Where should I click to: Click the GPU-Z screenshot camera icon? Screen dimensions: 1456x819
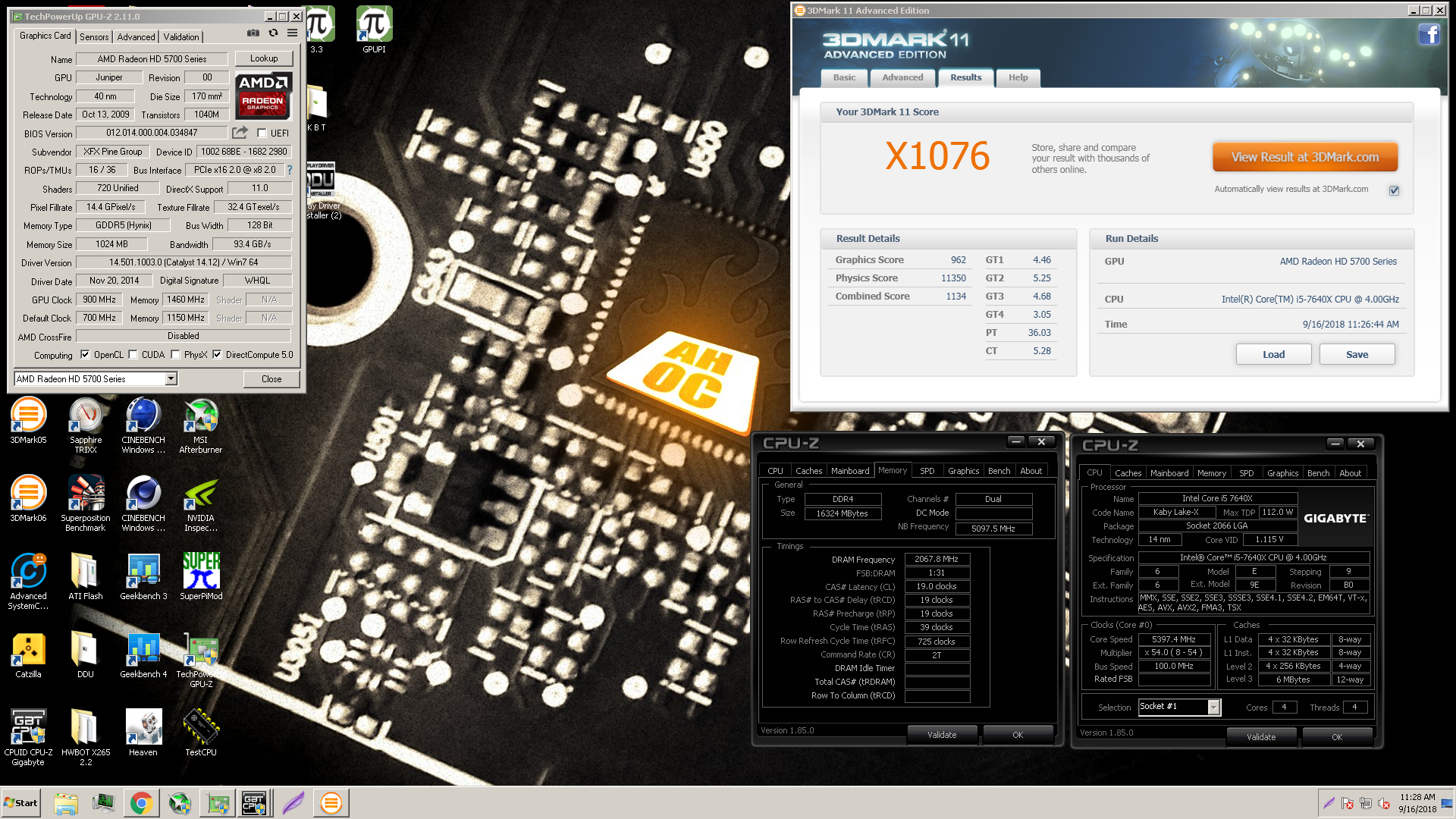(253, 33)
